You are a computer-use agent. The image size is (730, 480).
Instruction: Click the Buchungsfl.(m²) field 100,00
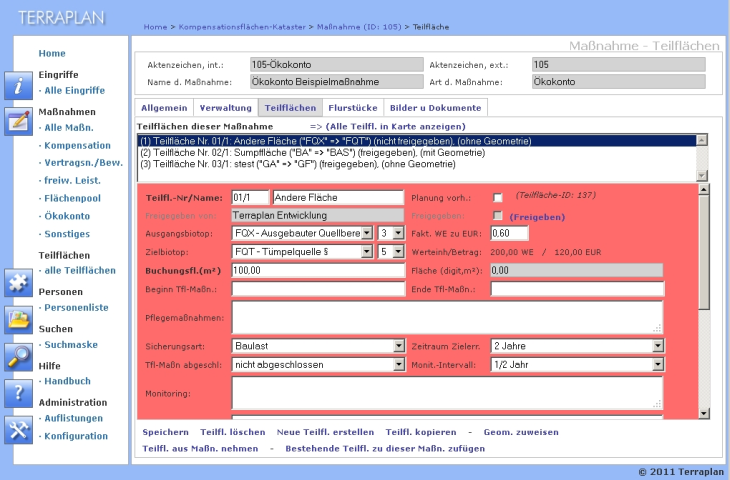pos(318,270)
